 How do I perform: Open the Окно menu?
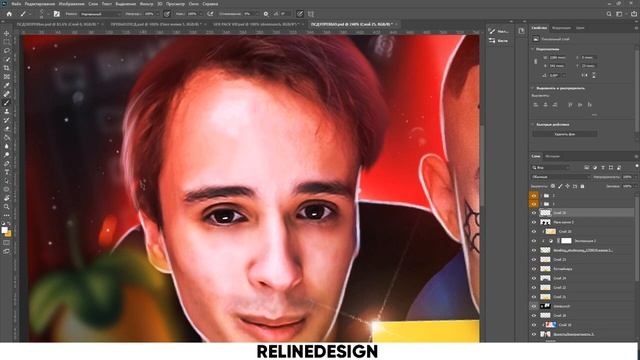click(193, 4)
